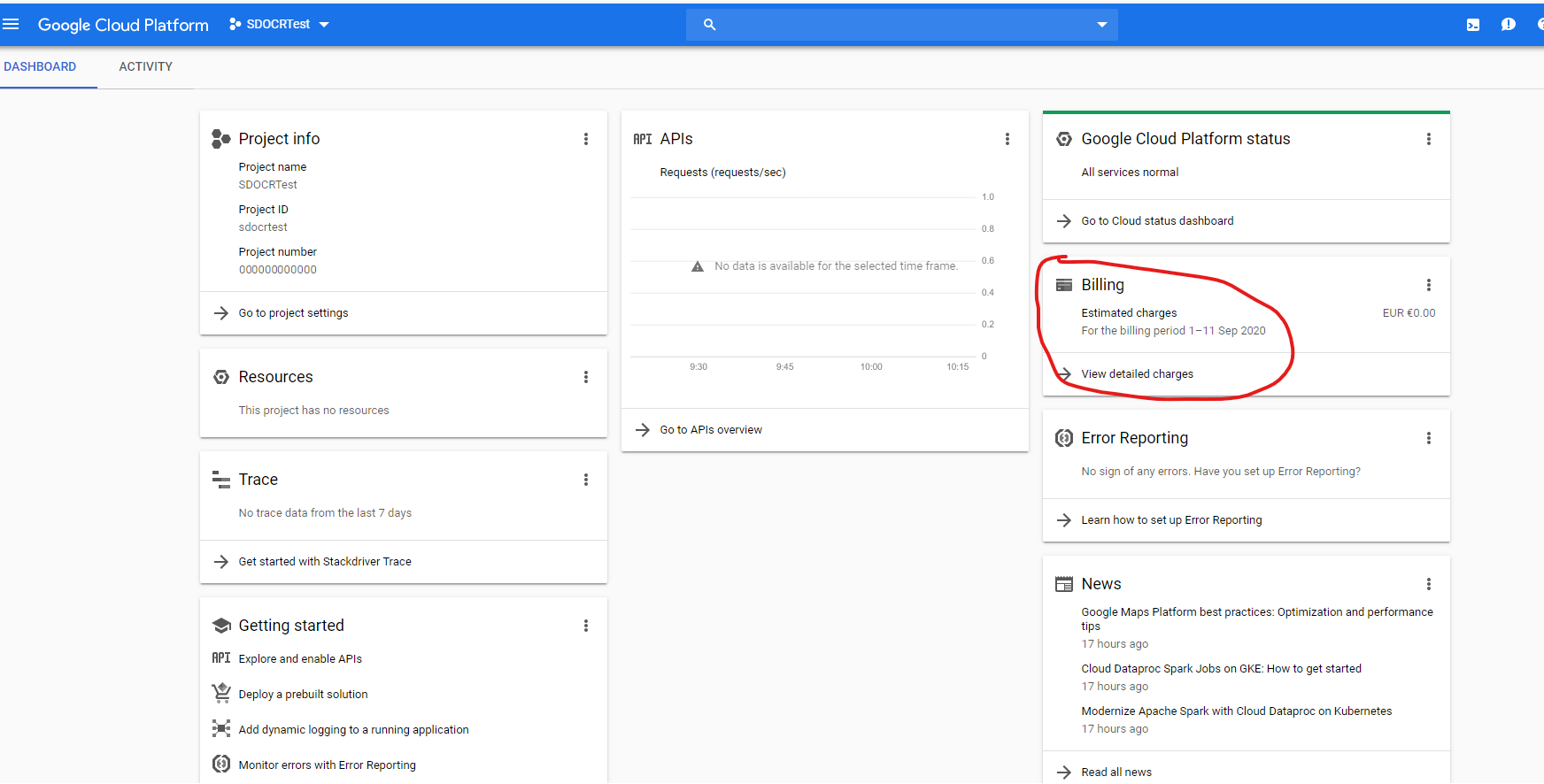Screen dimensions: 1544x784
Task: Click the project number 000000000000
Action: (x=277, y=270)
